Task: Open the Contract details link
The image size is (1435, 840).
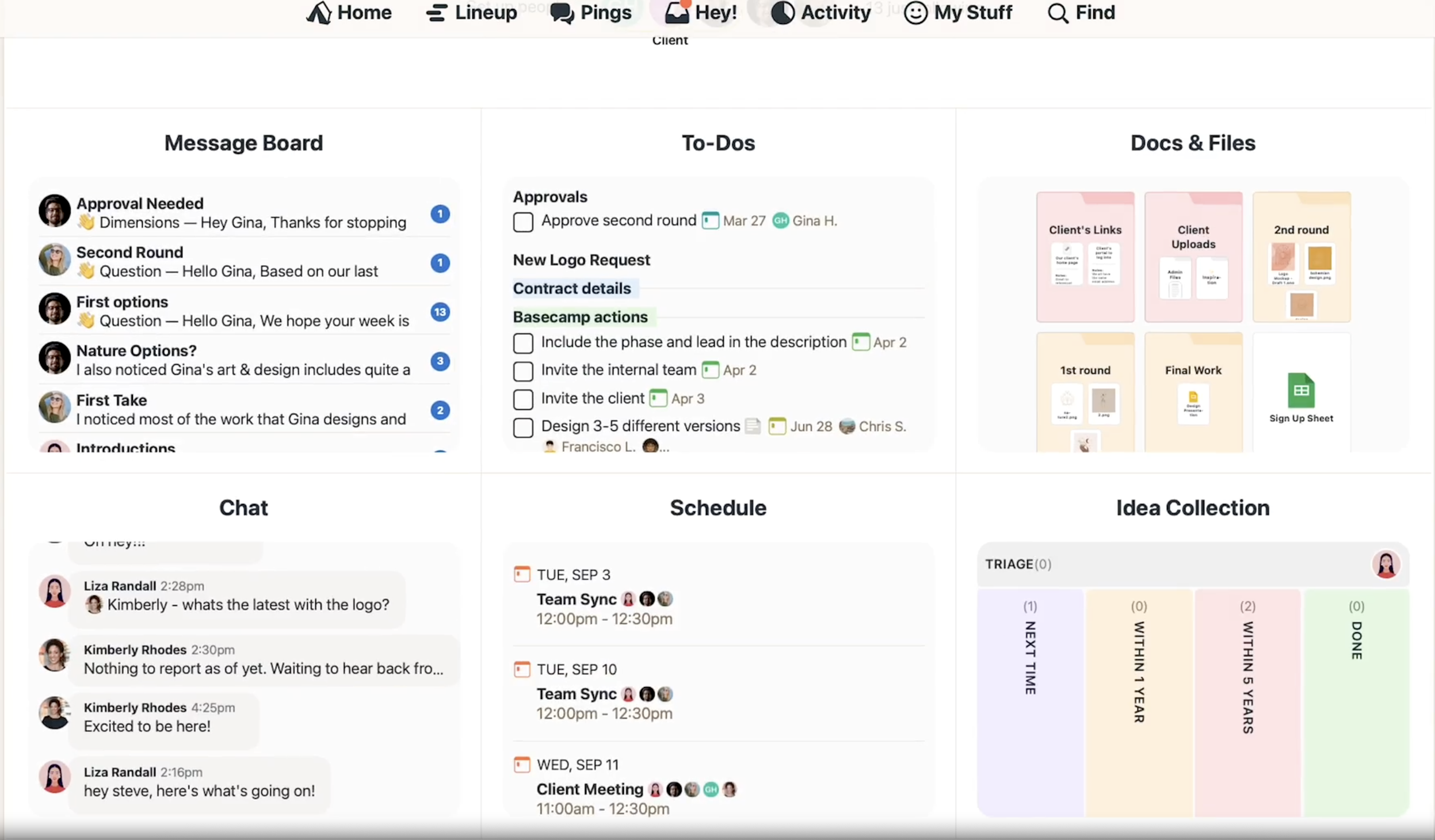Action: tap(572, 288)
